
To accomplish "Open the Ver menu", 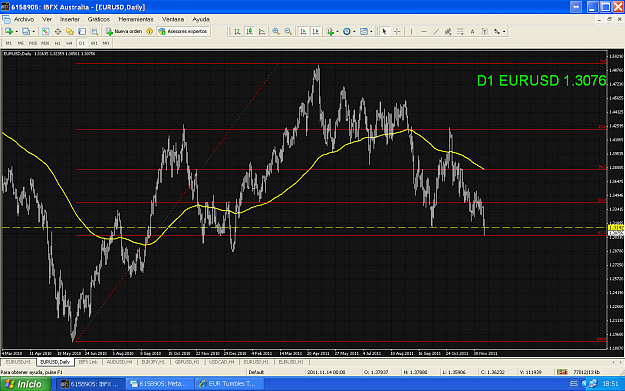I will pyautogui.click(x=47, y=19).
